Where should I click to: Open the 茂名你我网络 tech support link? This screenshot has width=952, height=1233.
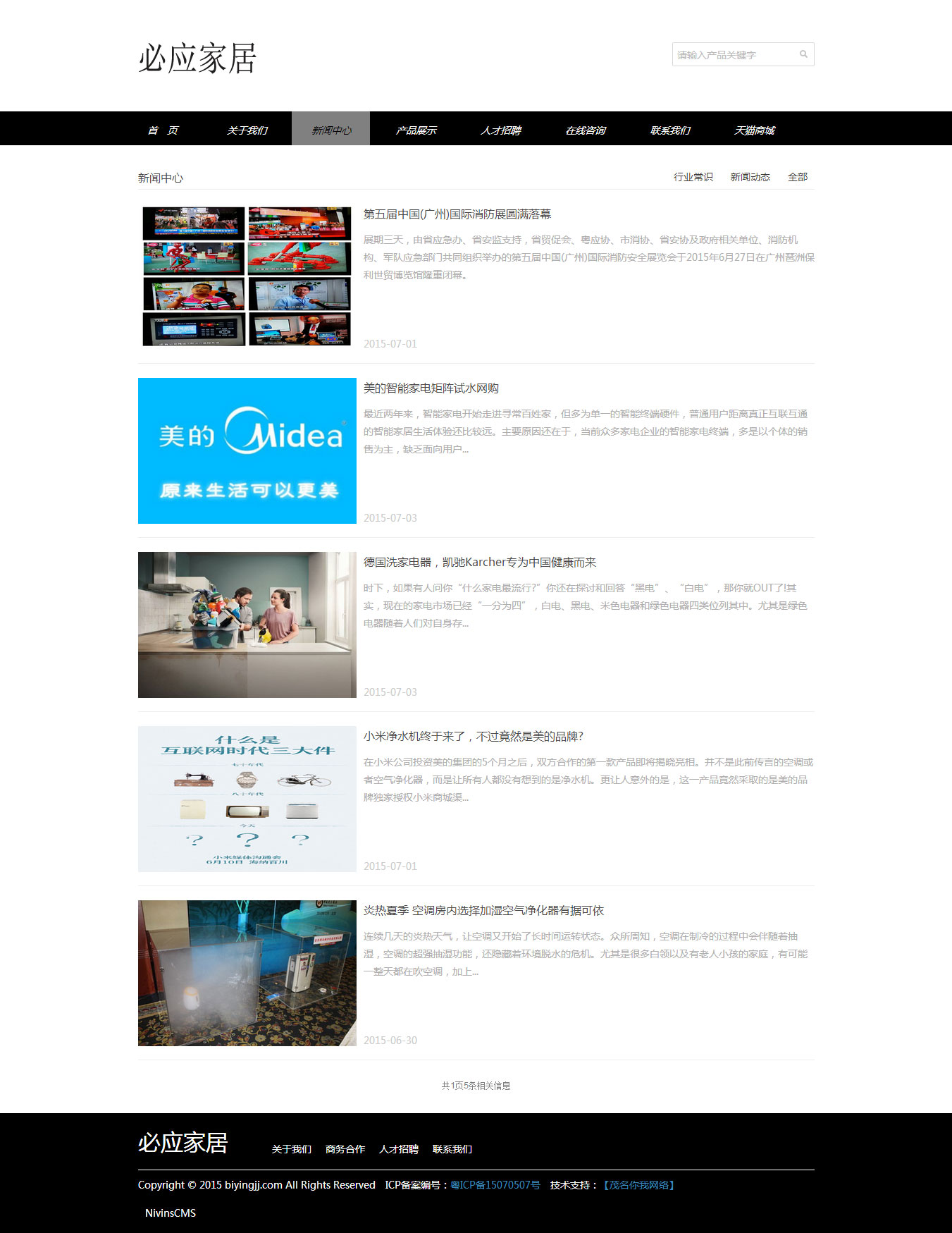tap(639, 1185)
